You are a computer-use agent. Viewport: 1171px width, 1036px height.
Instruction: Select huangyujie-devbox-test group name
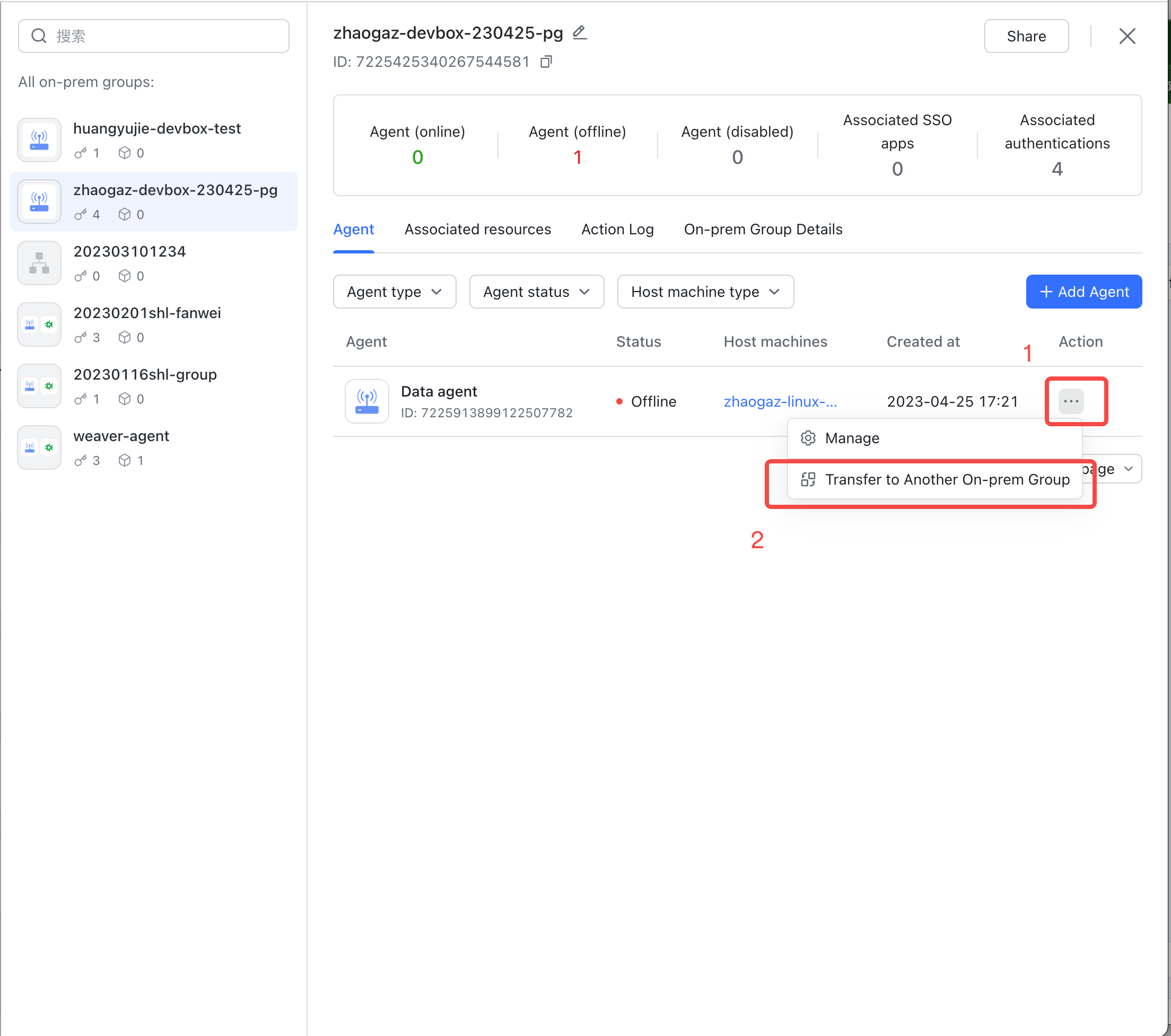click(x=157, y=128)
